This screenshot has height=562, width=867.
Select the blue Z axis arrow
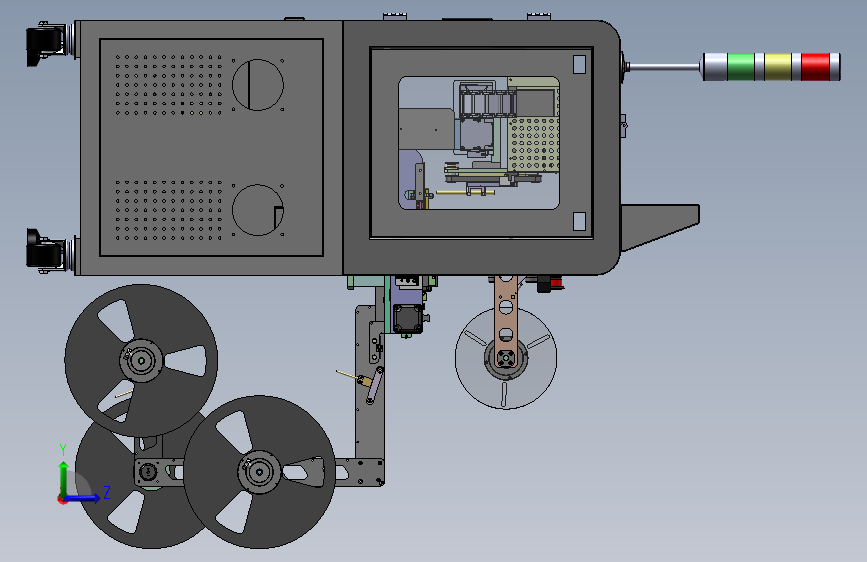pos(83,498)
